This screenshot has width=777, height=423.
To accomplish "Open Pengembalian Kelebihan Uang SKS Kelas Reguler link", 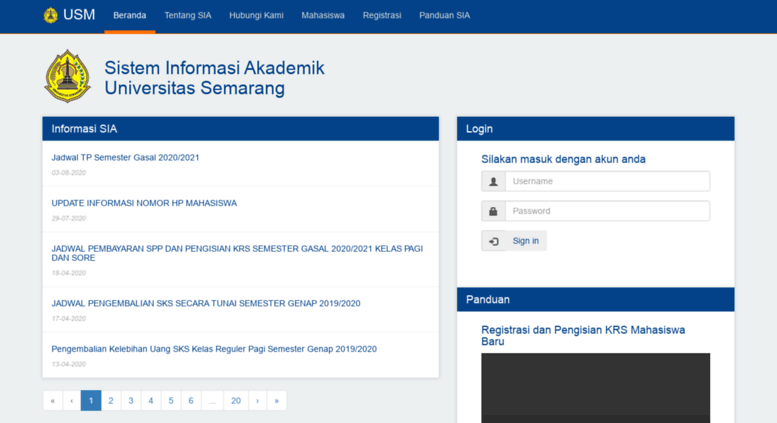I will (x=214, y=349).
